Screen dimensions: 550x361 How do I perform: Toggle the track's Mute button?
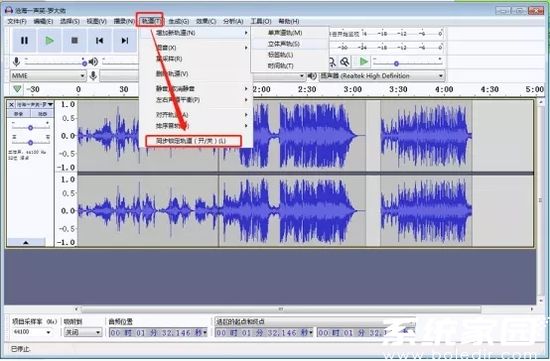coord(19,114)
